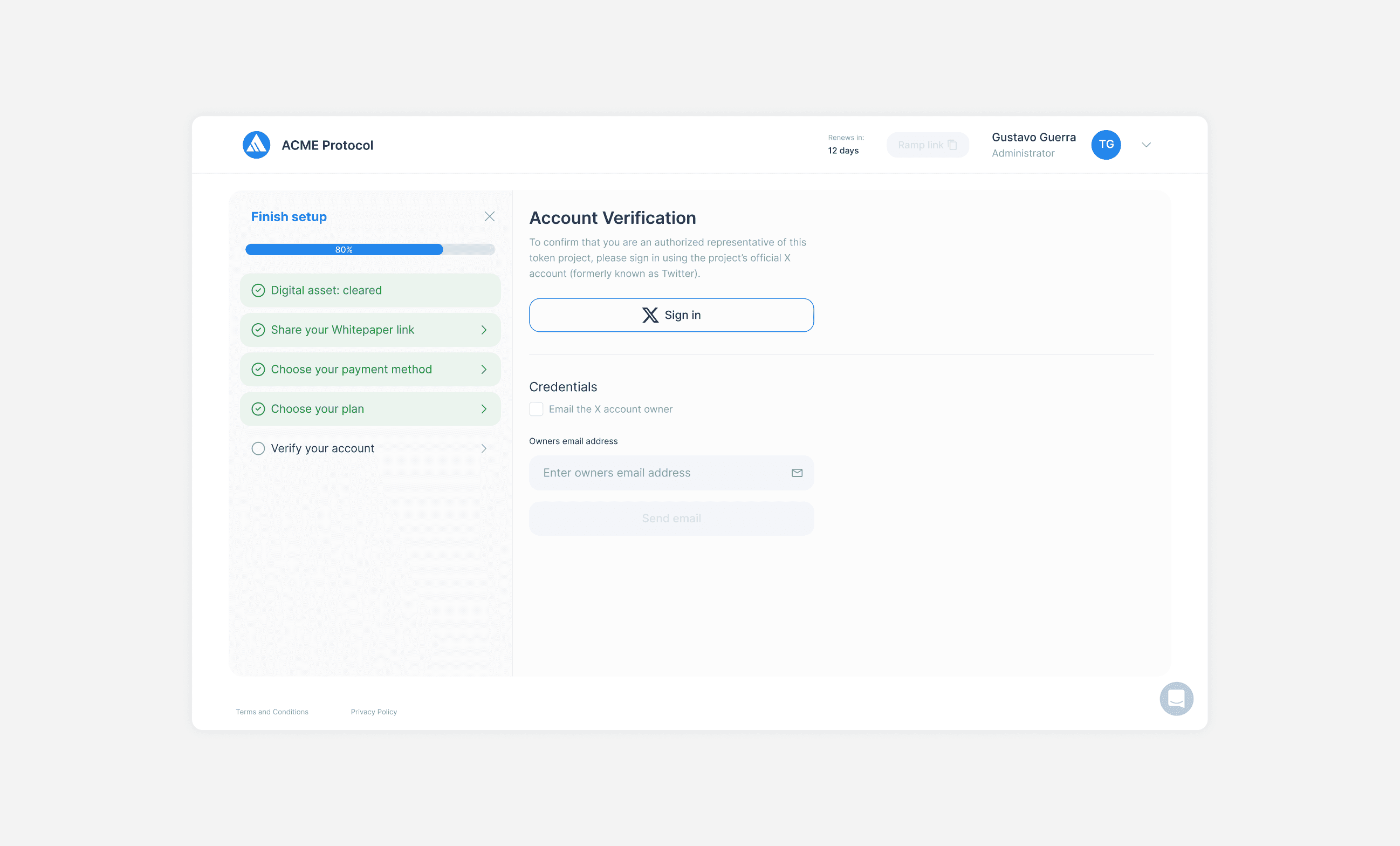Click the green check beside Digital asset
Screen dimensions: 1400x846
click(x=258, y=290)
